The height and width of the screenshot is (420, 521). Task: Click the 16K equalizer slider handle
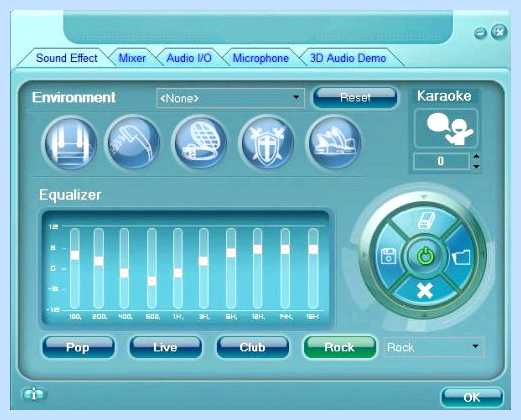pyautogui.click(x=313, y=249)
